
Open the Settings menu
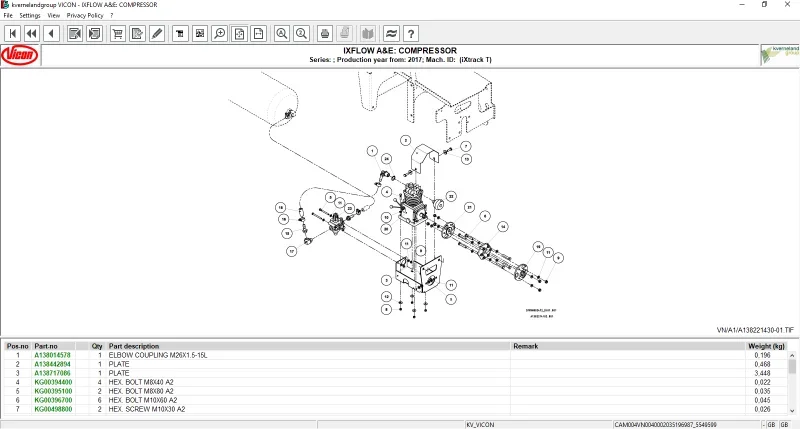(x=30, y=15)
